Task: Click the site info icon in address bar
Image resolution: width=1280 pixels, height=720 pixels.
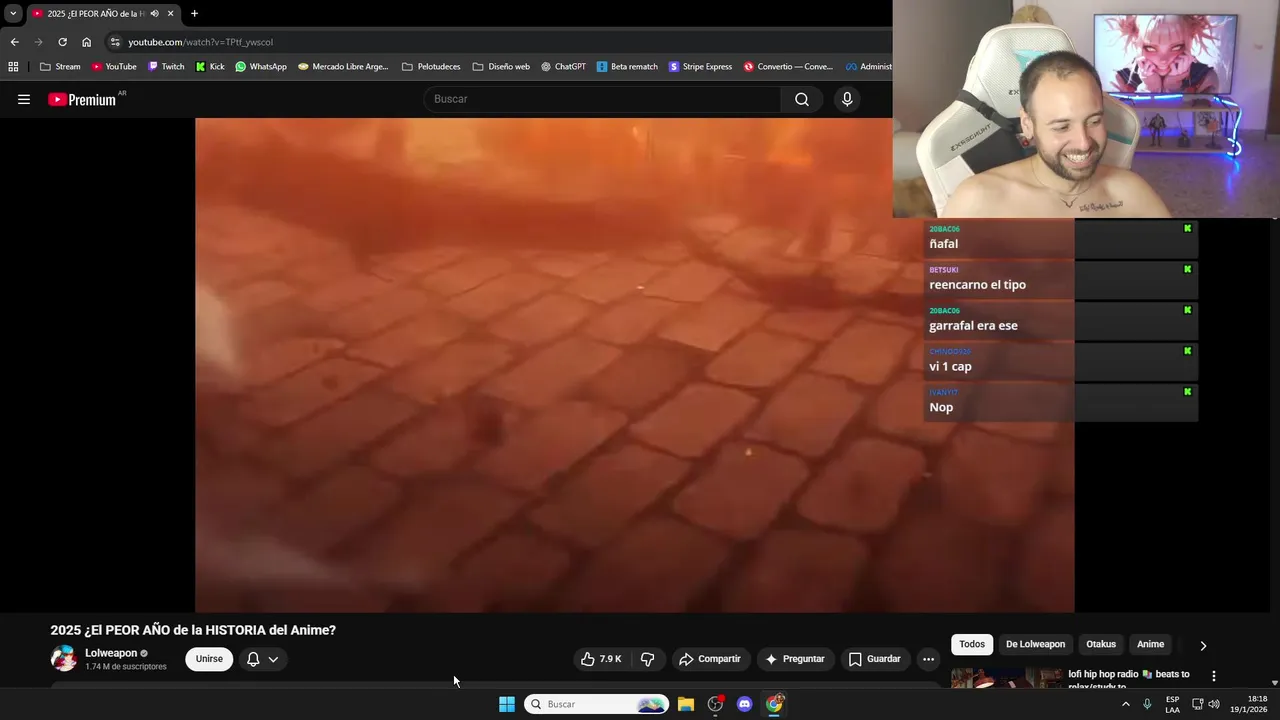Action: [x=115, y=42]
